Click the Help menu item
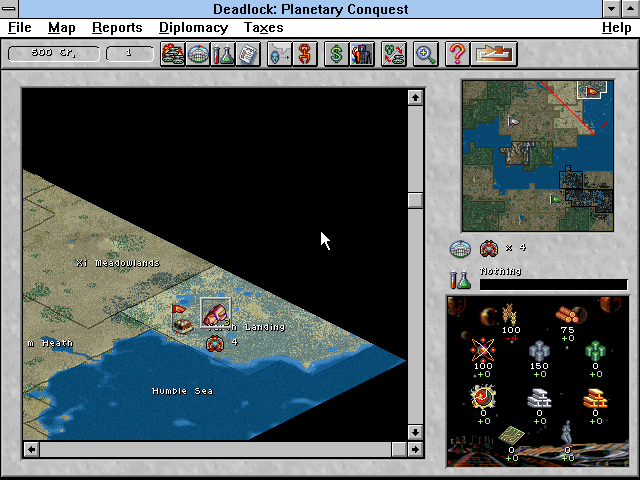This screenshot has height=480, width=640. 616,28
